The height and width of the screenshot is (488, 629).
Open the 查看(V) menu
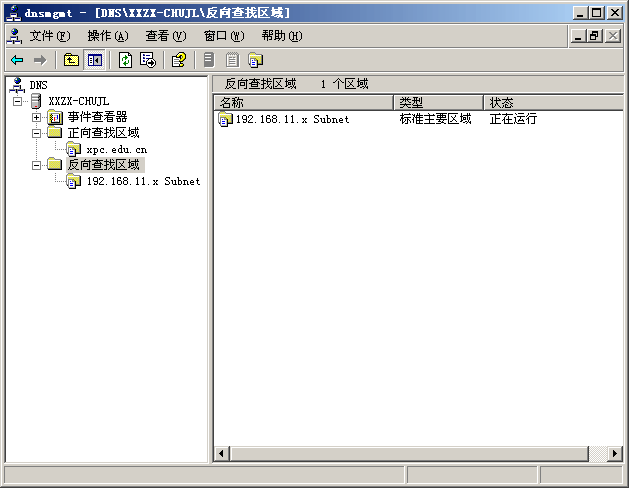[x=165, y=36]
